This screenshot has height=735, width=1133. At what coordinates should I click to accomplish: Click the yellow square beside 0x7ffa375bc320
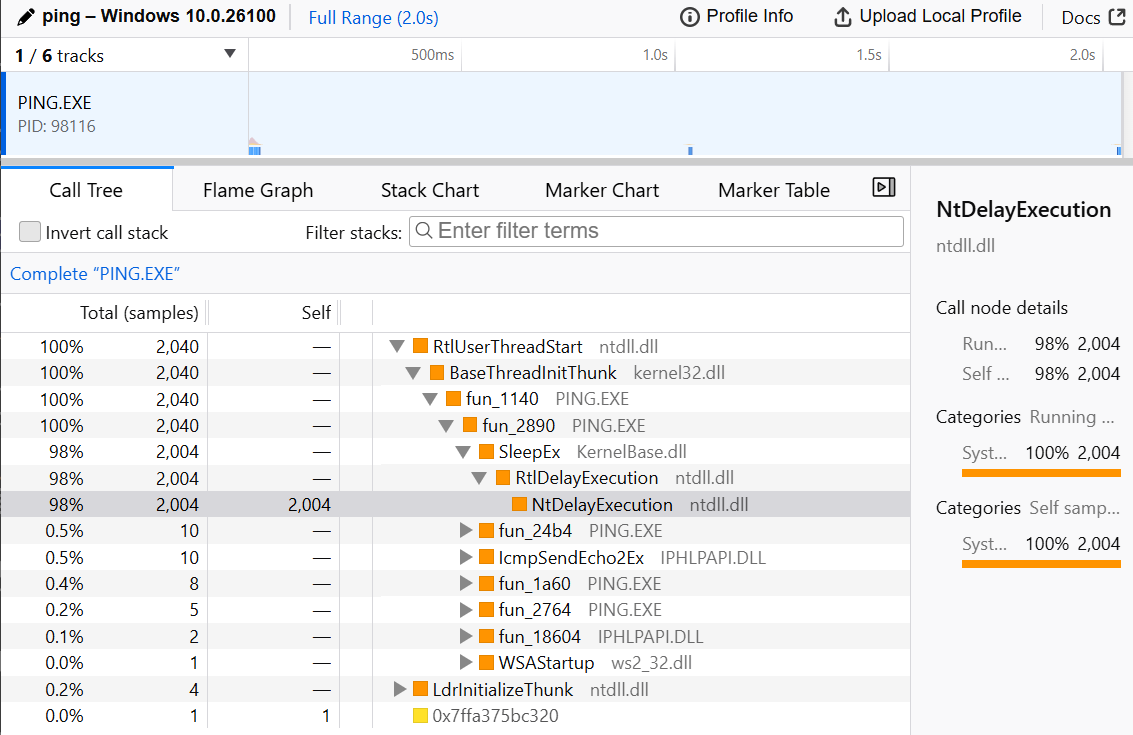pyautogui.click(x=420, y=716)
